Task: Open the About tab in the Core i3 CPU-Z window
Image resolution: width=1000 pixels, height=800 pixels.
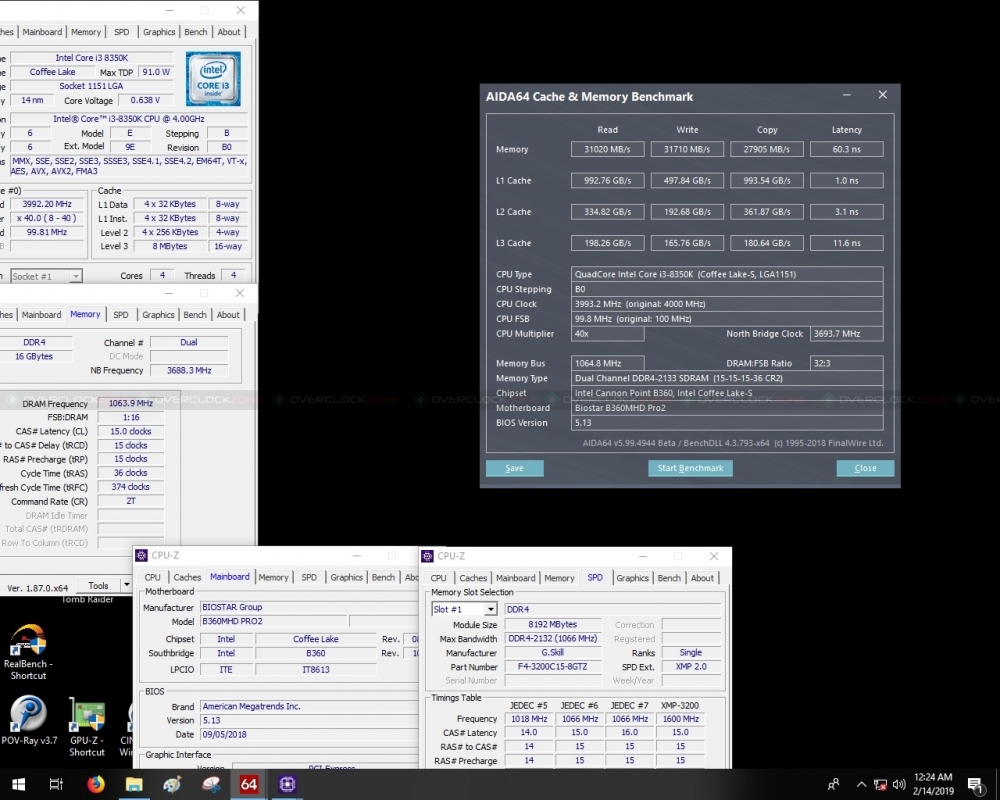Action: [229, 32]
